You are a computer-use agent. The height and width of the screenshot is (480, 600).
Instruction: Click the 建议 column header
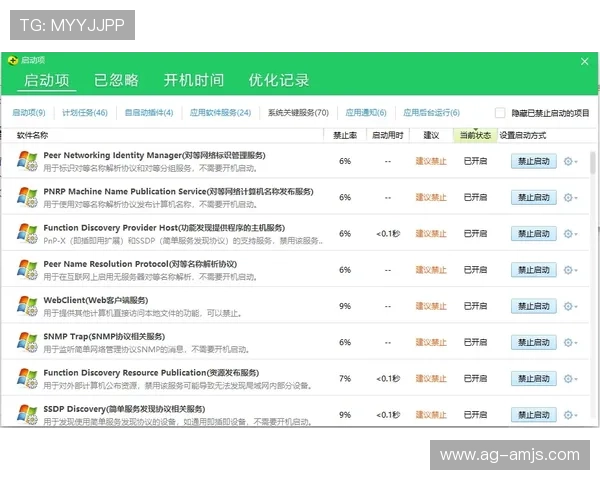pos(431,135)
